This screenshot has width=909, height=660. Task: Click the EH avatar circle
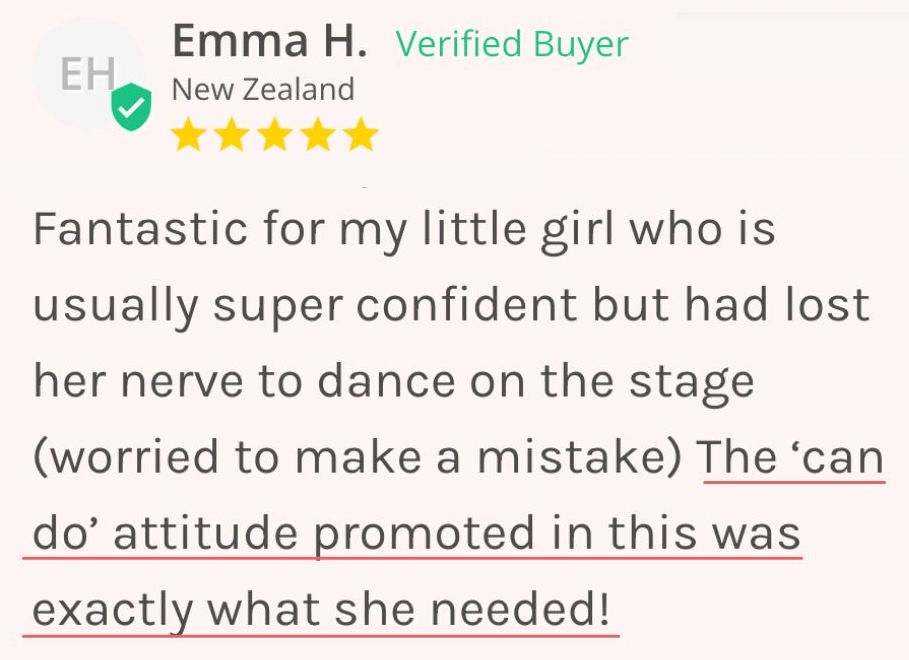88,73
